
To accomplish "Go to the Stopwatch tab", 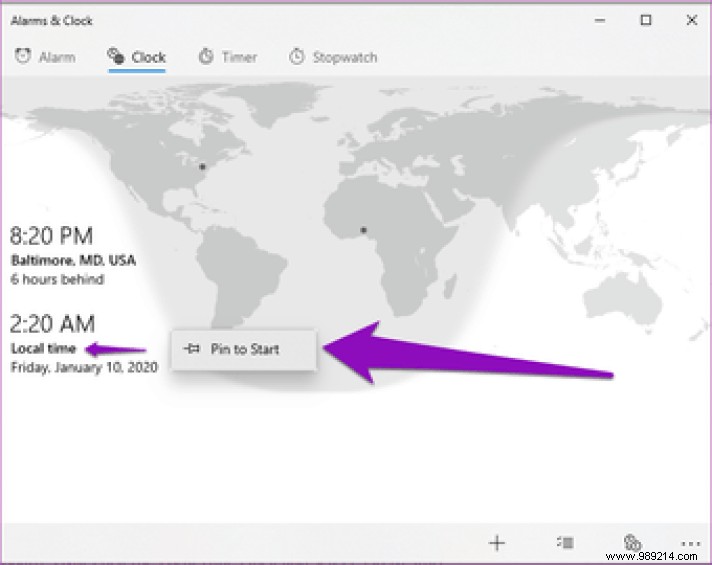I will pyautogui.click(x=334, y=57).
